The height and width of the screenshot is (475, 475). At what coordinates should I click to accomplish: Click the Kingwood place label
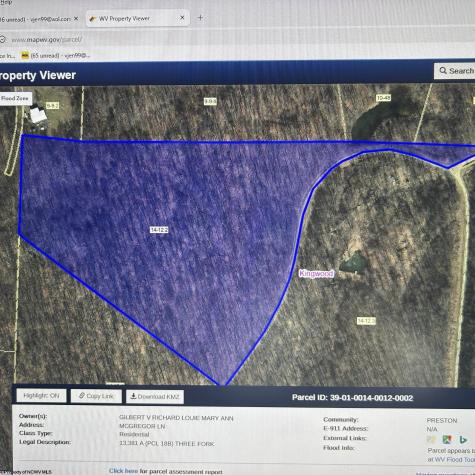click(316, 273)
